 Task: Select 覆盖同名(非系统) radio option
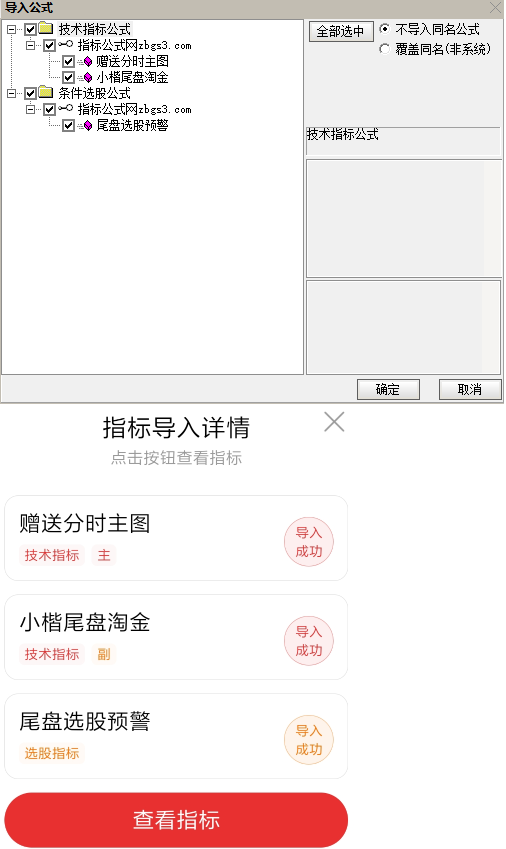[x=384, y=49]
